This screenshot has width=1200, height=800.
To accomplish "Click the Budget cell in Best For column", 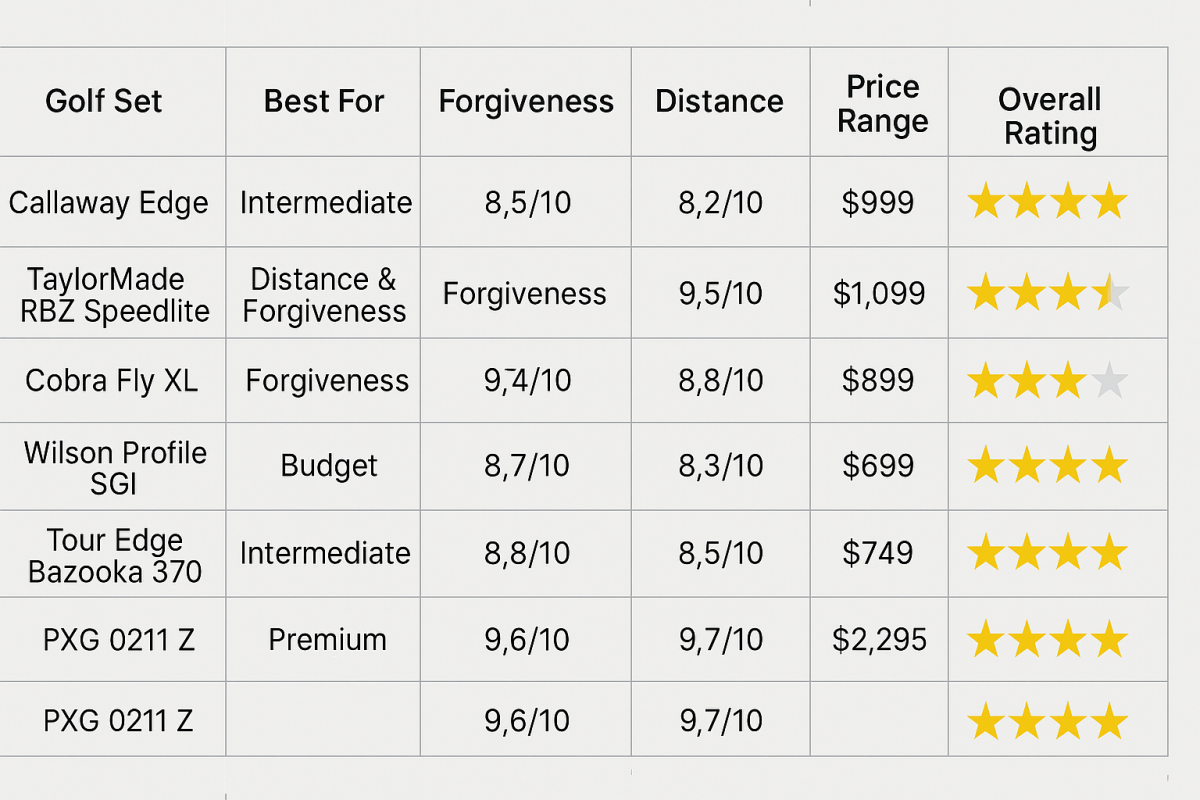I will click(329, 466).
